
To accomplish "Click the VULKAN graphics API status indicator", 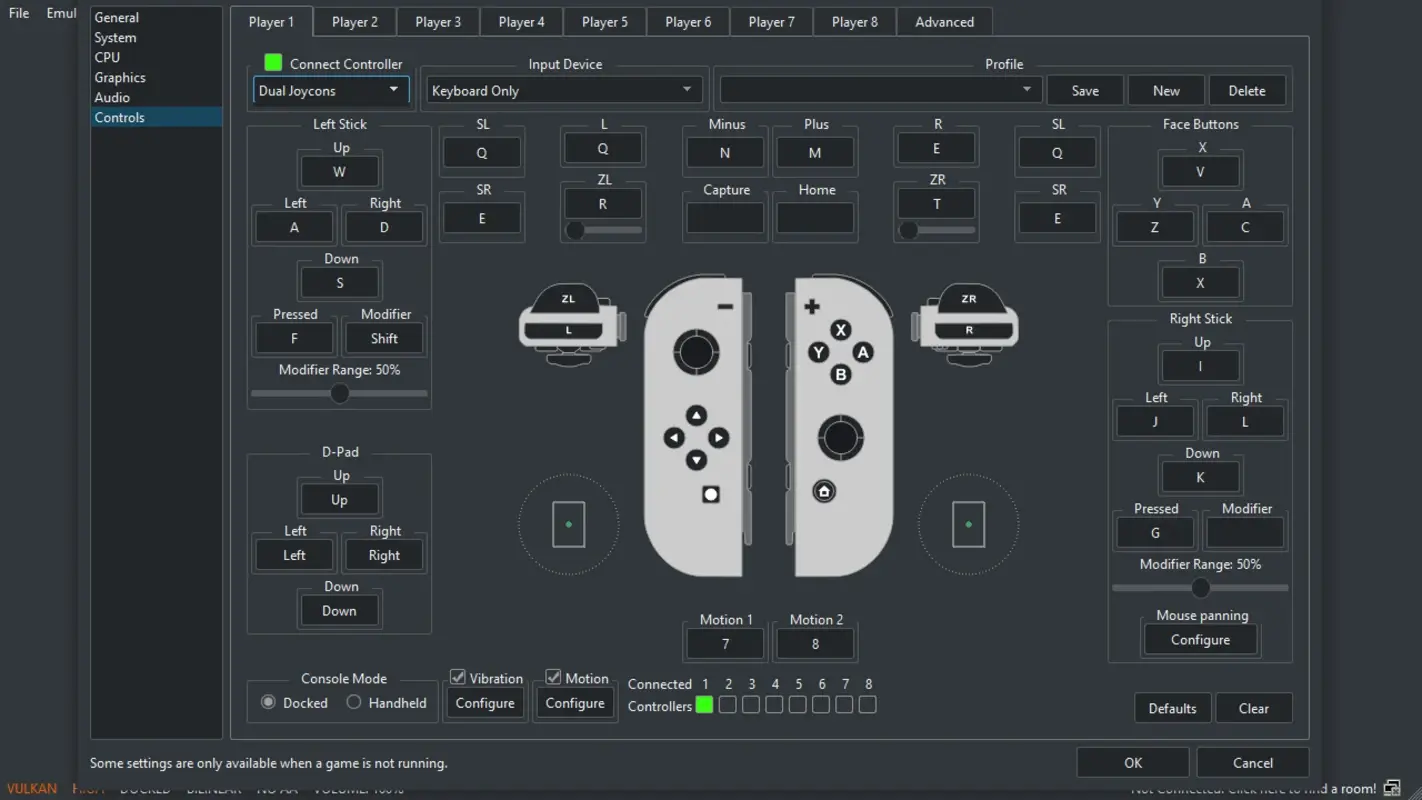I will [31, 788].
